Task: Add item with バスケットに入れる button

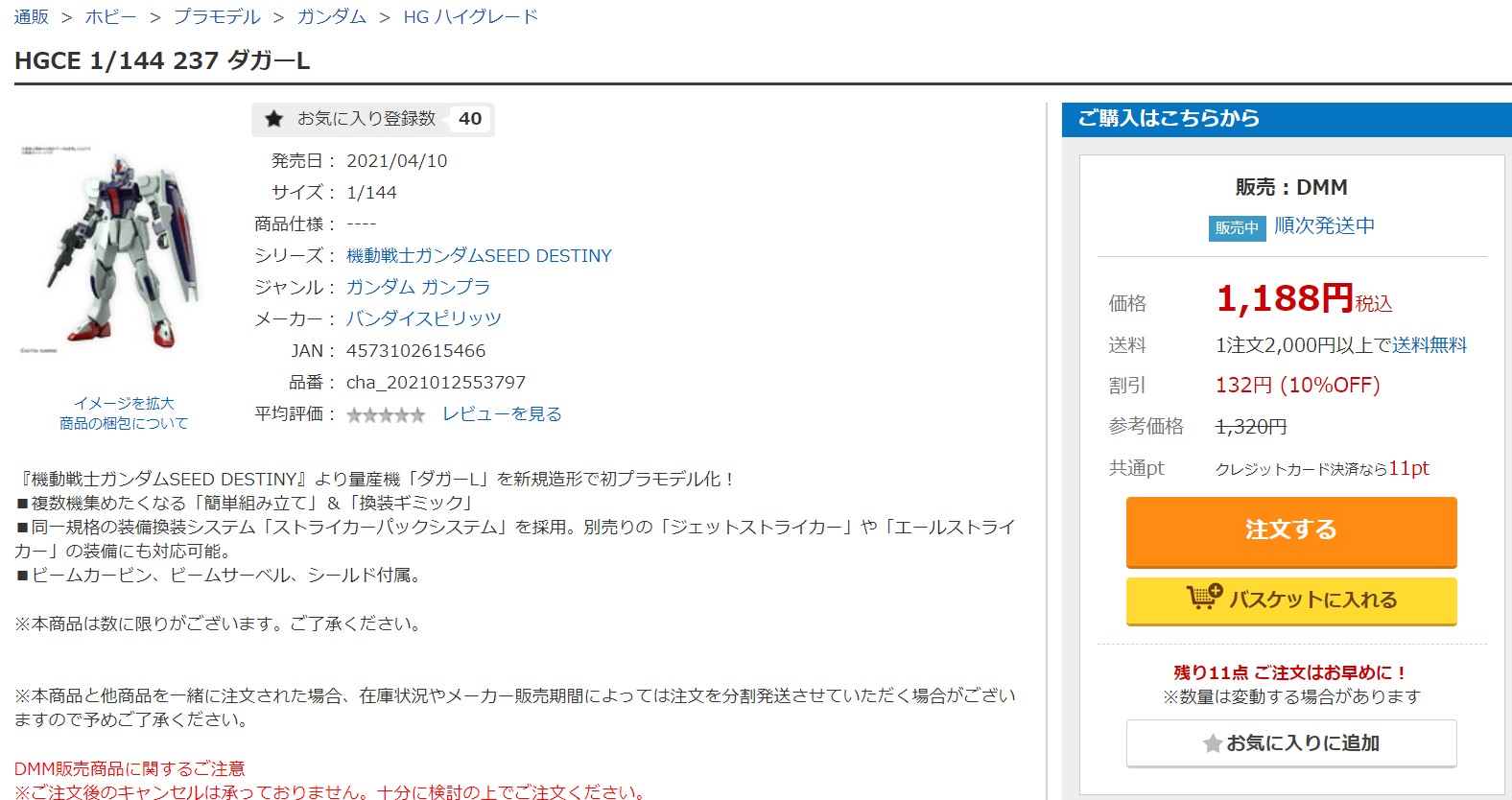Action: (x=1291, y=600)
